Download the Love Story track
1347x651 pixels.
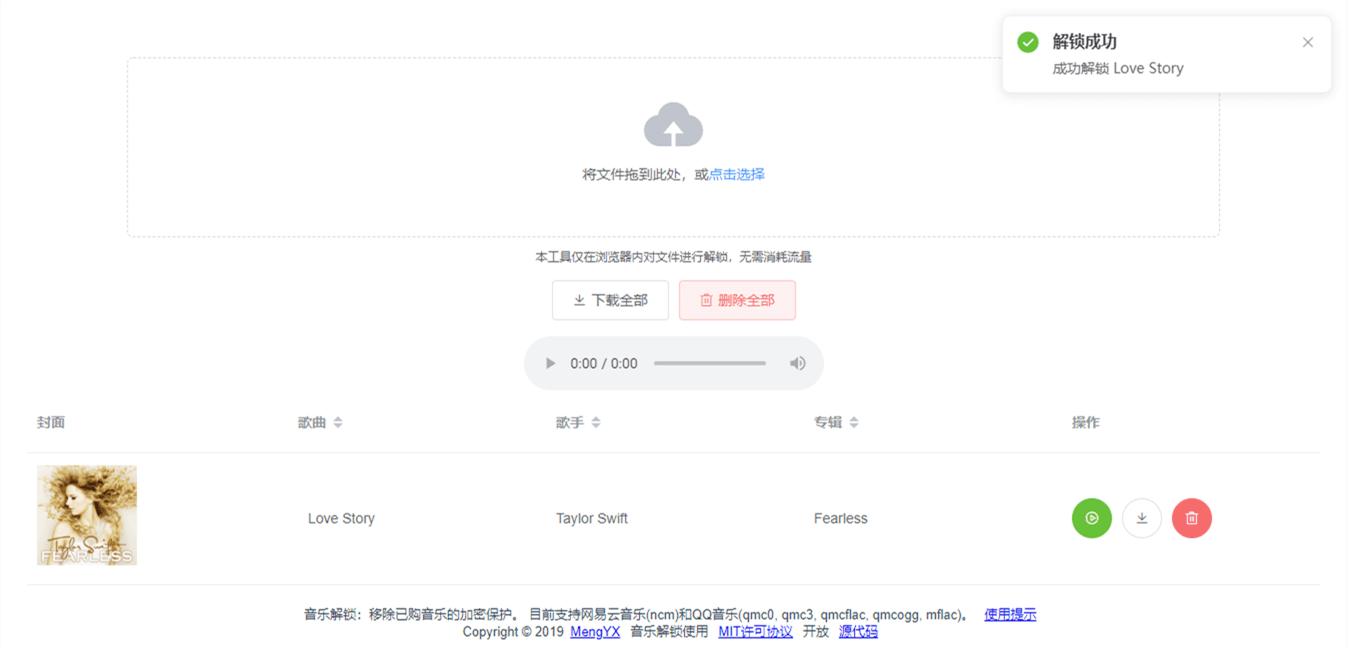[x=1142, y=518]
